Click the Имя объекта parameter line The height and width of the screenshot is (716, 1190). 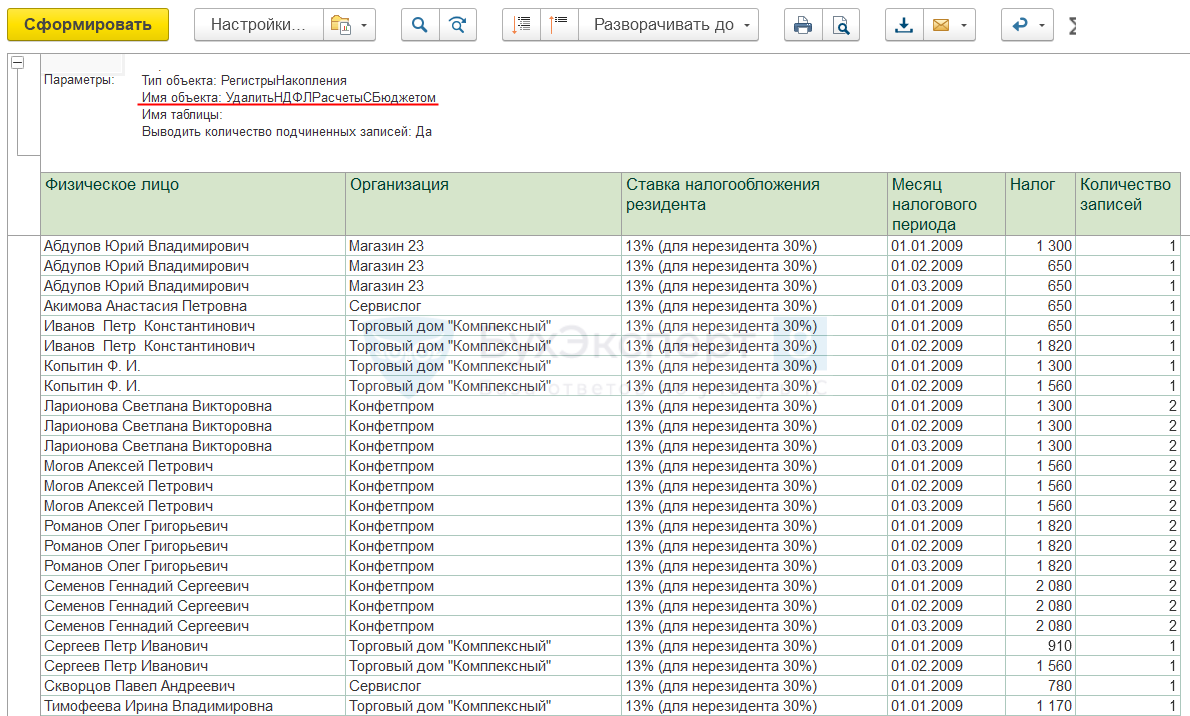[288, 98]
